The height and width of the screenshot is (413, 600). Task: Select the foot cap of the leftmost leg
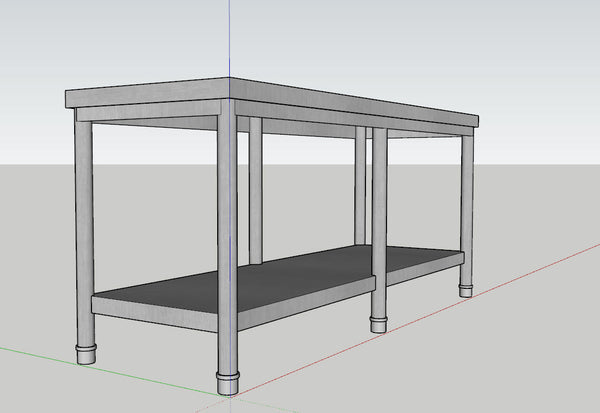point(86,354)
